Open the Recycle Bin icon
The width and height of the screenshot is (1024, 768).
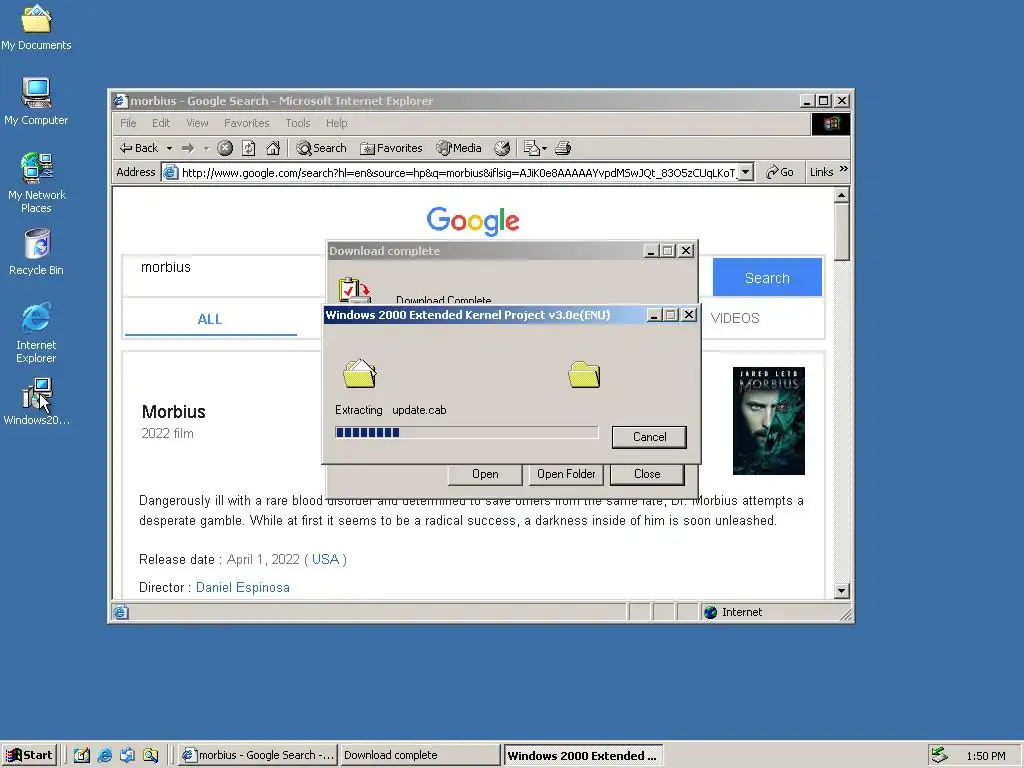(36, 252)
